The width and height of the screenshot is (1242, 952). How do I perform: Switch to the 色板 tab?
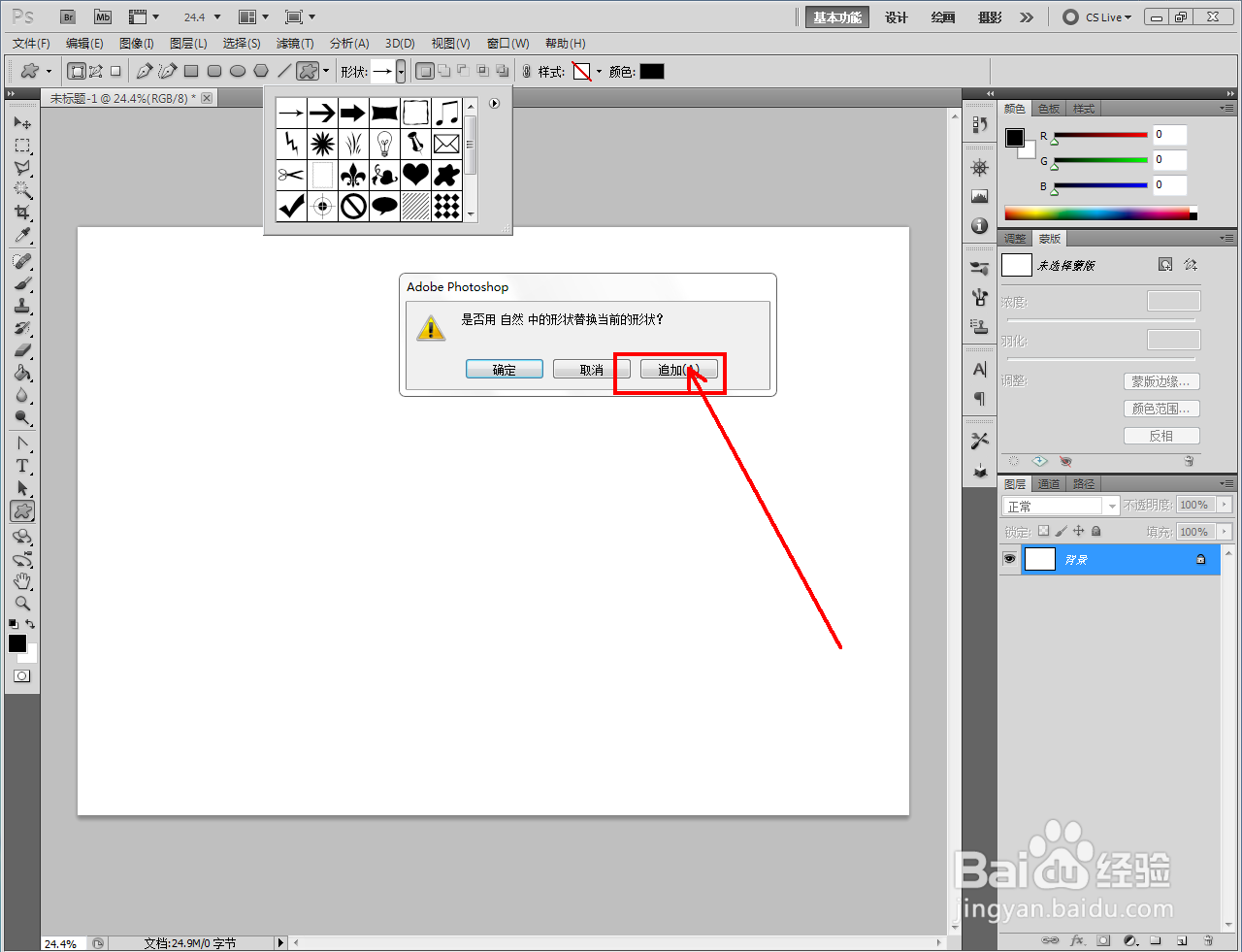click(x=1050, y=109)
